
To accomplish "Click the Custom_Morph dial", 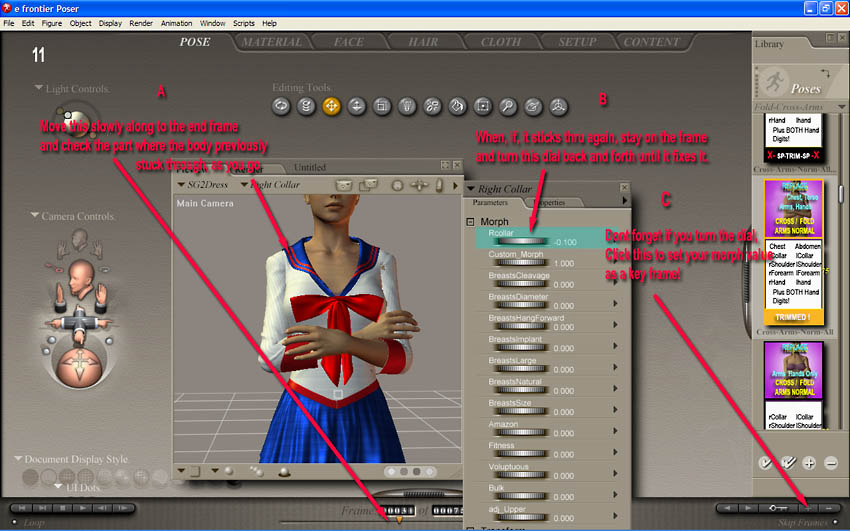I will click(x=521, y=263).
